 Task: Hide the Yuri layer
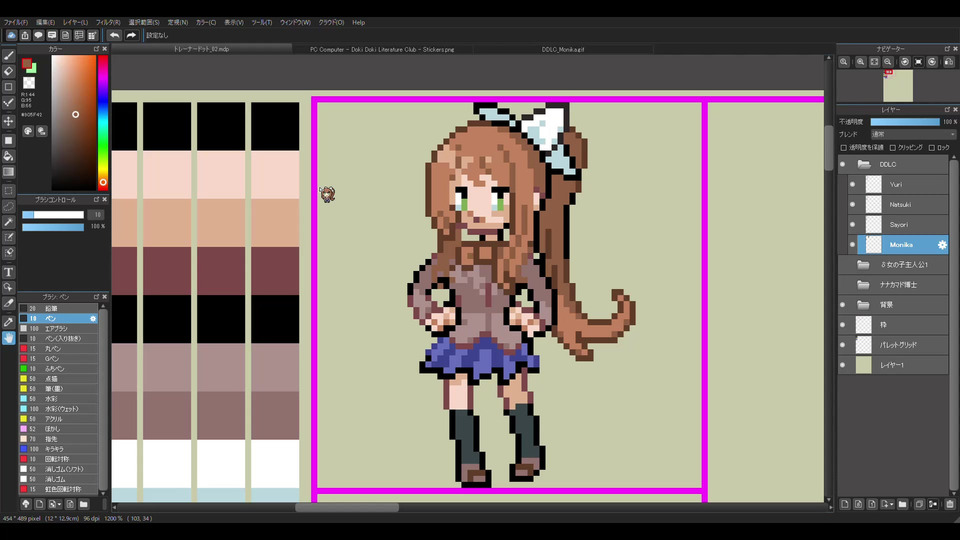(852, 184)
